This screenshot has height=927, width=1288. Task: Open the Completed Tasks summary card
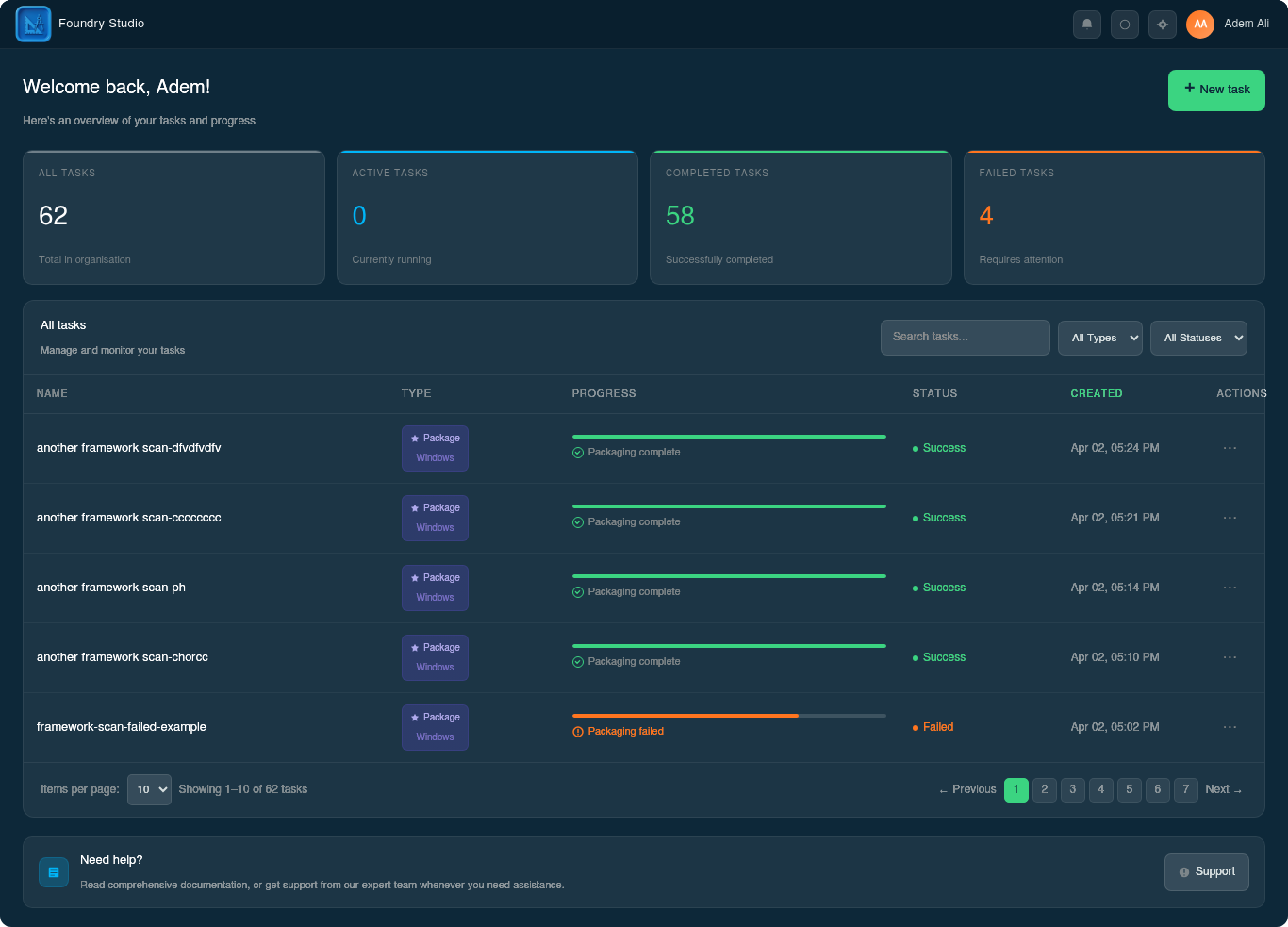tap(801, 218)
